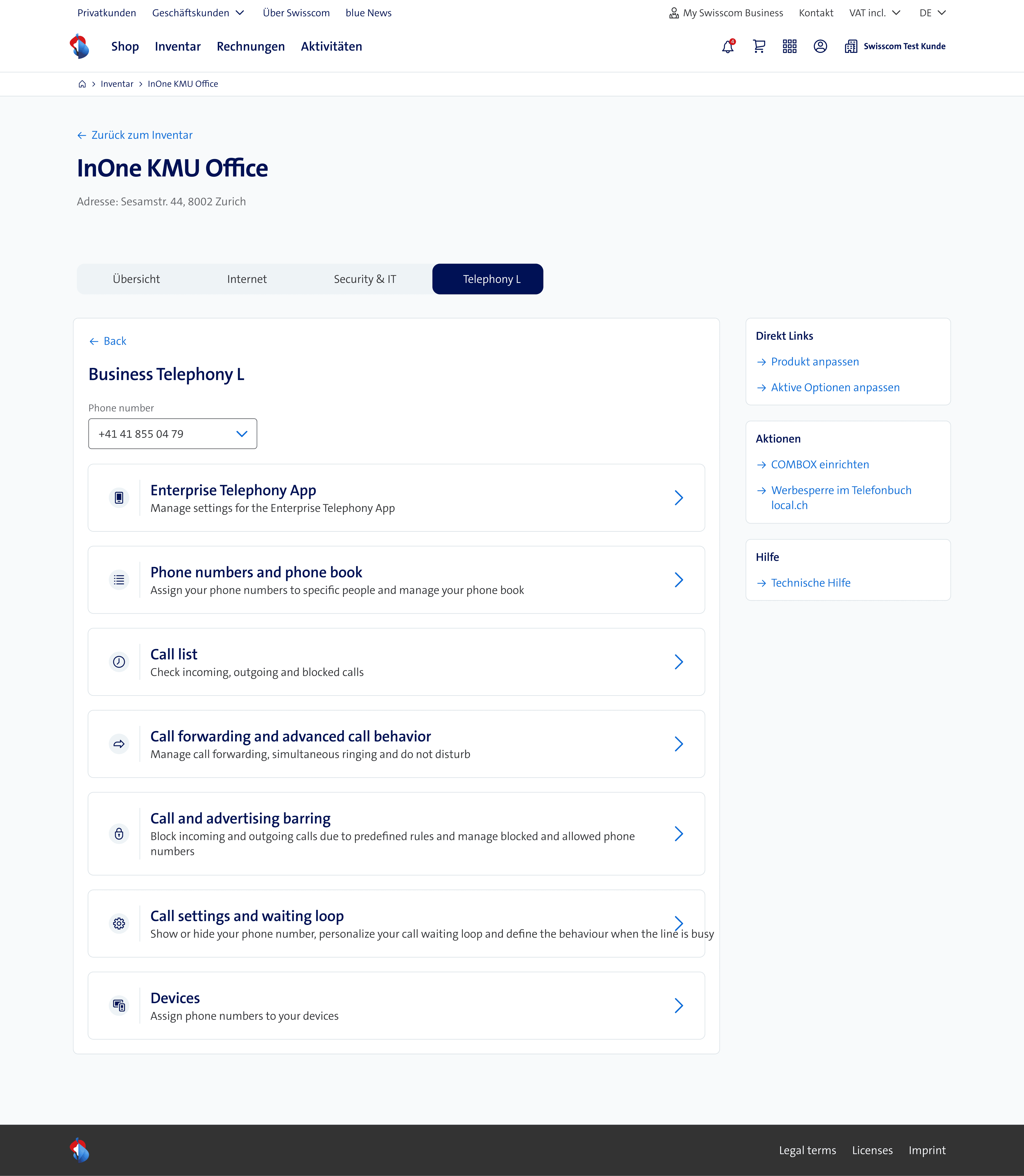The height and width of the screenshot is (1176, 1024).
Task: Click the arrow beside Technische Hilfe
Action: tap(761, 583)
